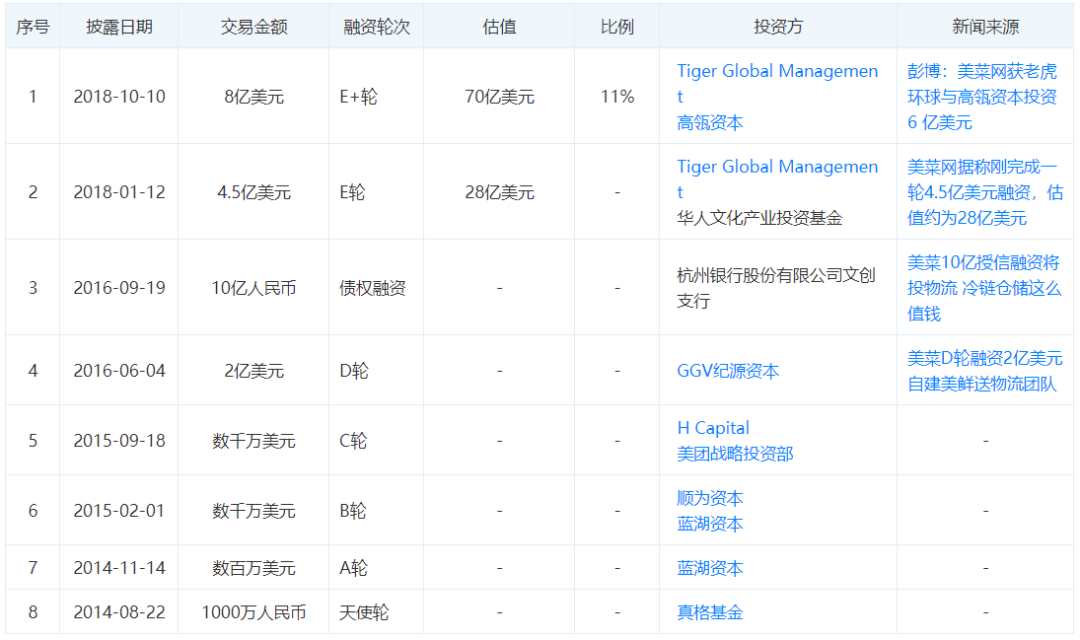Click the 披露日期 column header
The image size is (1080, 640).
click(119, 27)
